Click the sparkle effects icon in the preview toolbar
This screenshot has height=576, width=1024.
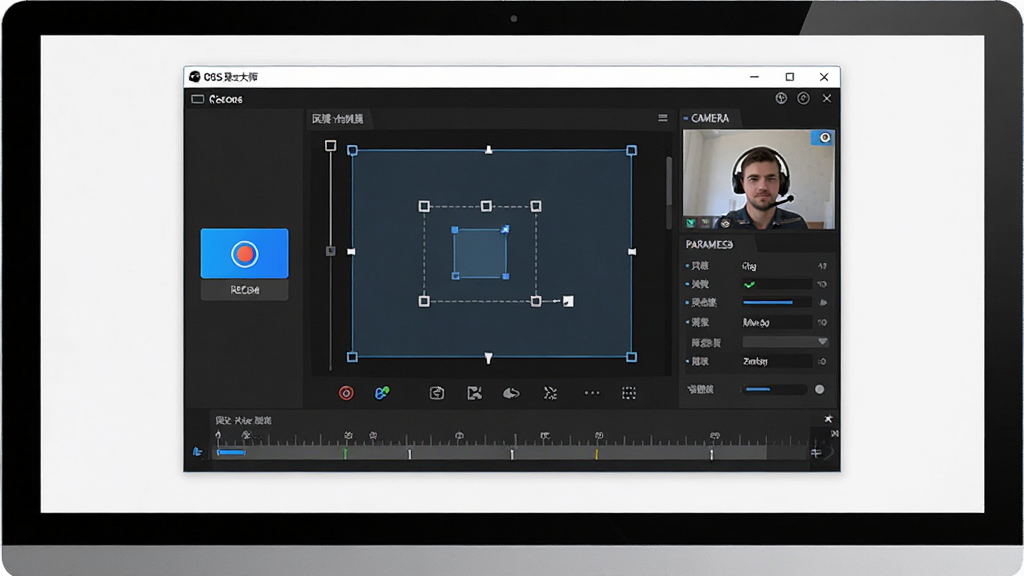point(551,392)
